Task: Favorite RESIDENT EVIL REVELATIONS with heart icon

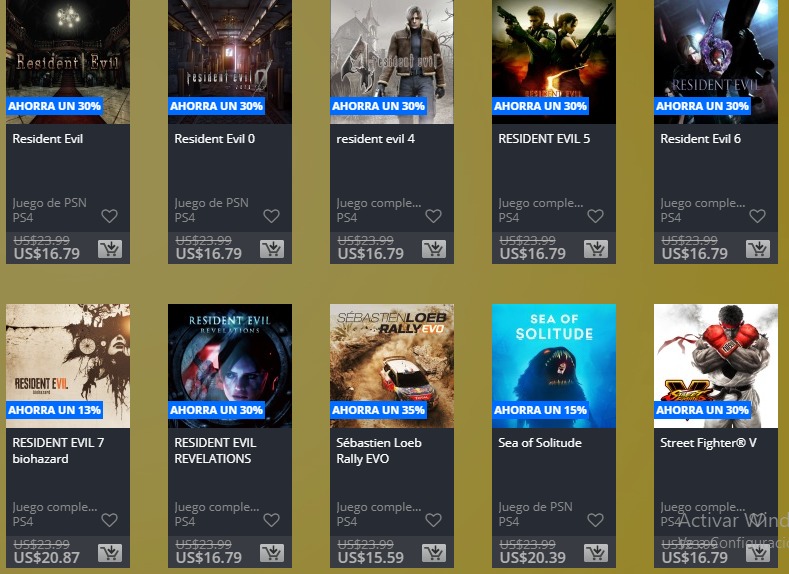Action: pyautogui.click(x=271, y=520)
